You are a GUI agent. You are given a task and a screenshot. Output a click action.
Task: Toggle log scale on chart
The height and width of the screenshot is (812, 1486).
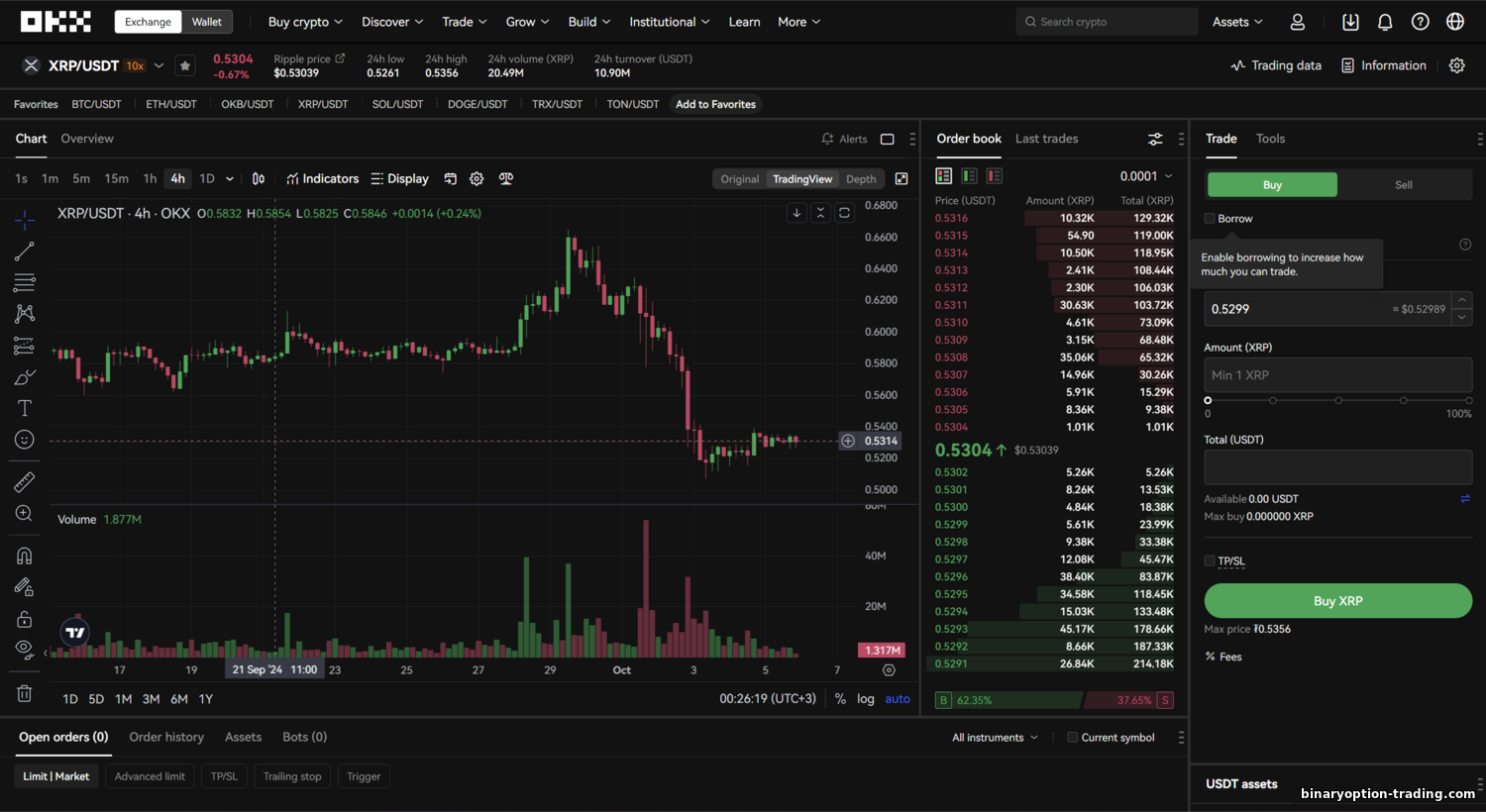coord(866,699)
